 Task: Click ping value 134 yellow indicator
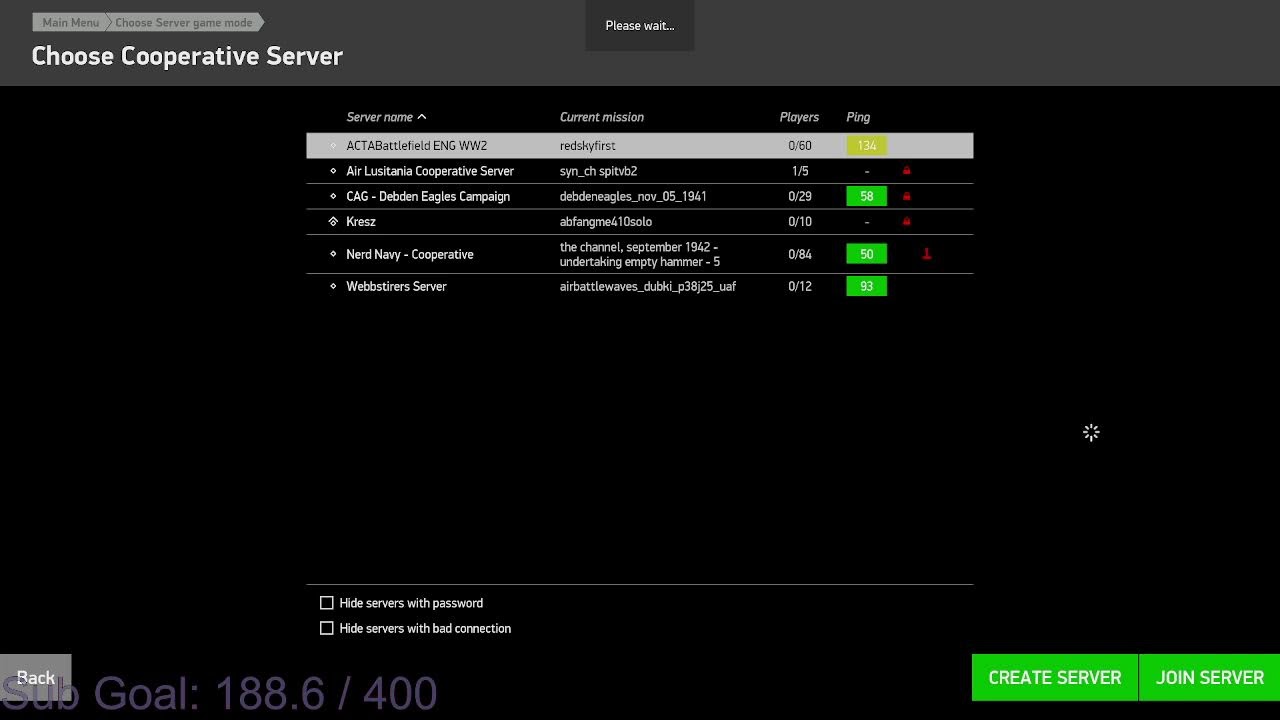[x=866, y=146]
